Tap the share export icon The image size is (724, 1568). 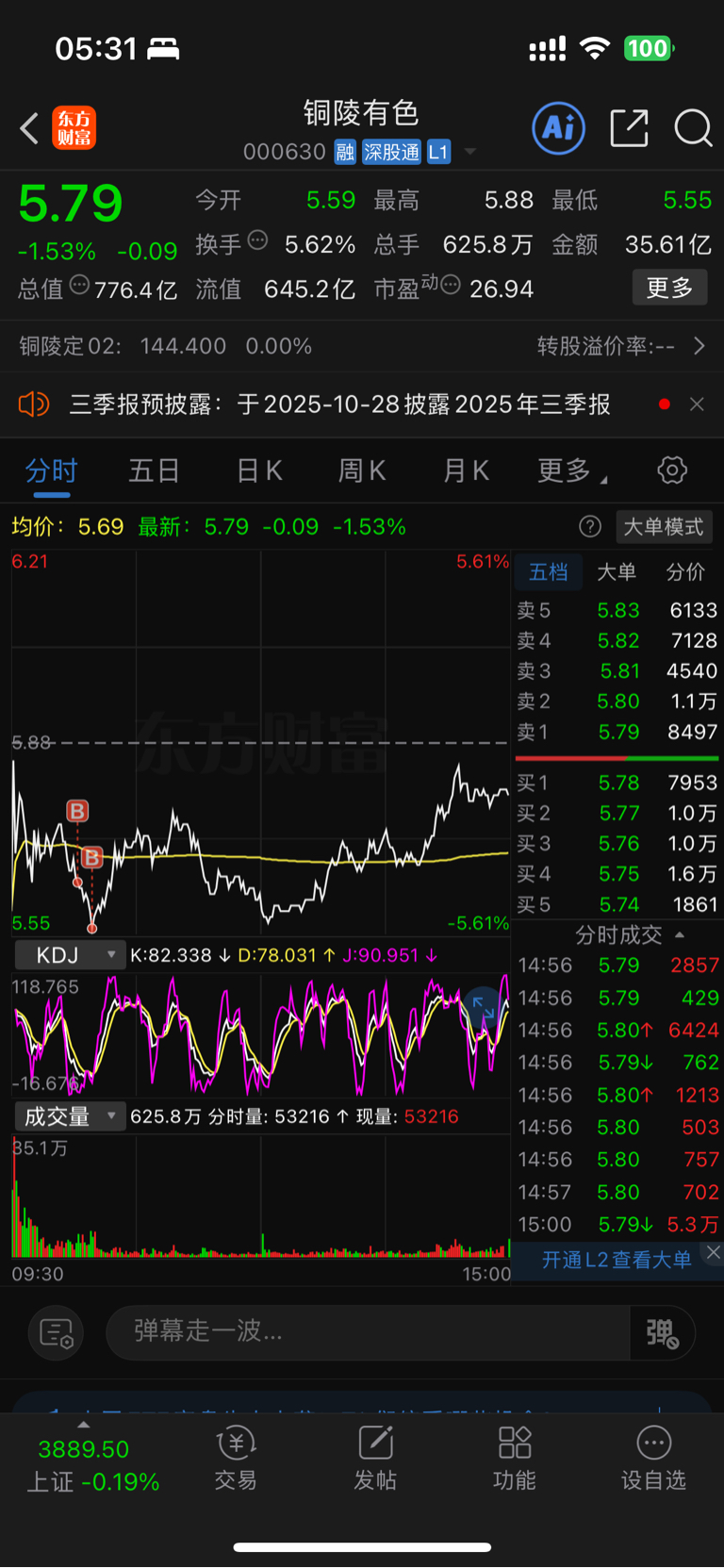[629, 128]
